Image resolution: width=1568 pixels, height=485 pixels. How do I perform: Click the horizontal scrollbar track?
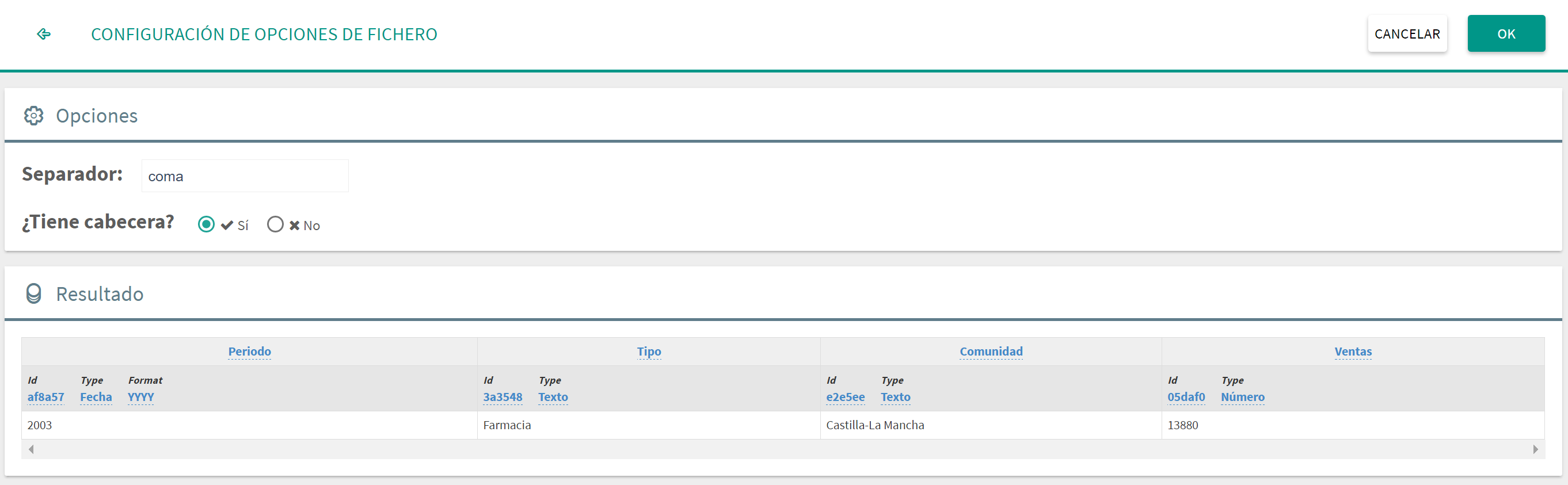[x=783, y=449]
